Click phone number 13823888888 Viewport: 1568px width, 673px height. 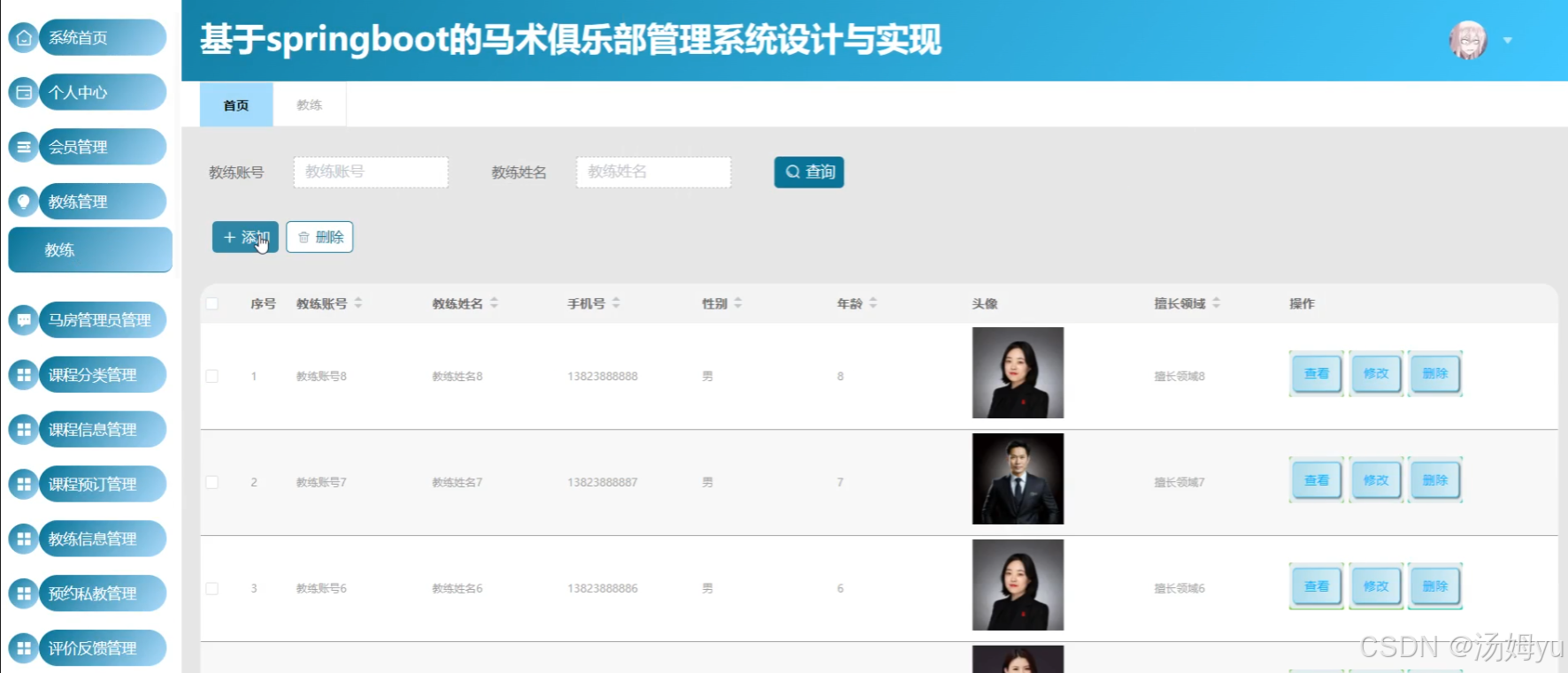(x=603, y=377)
